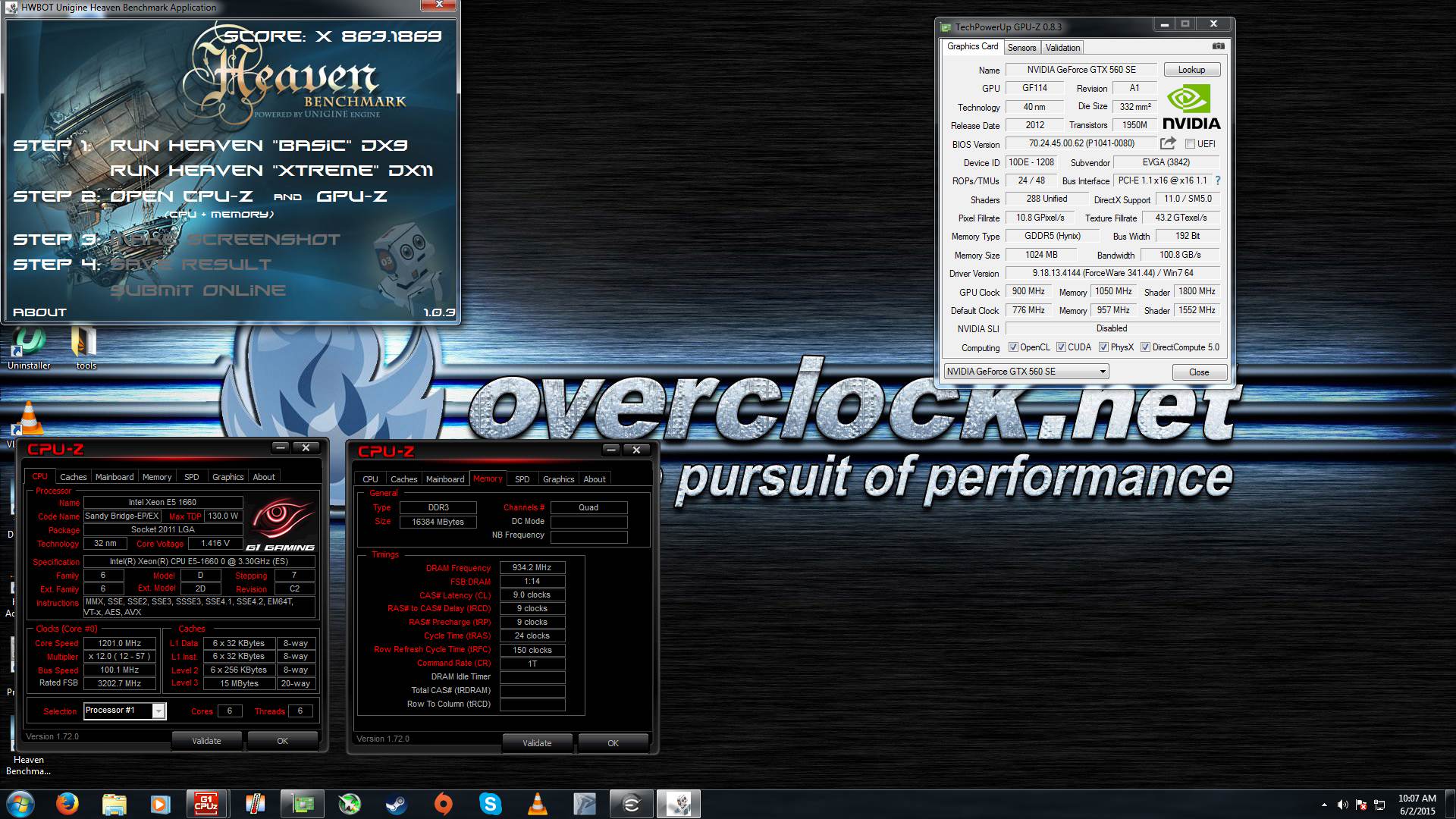Viewport: 1456px width, 819px height.
Task: Switch to the Sensors tab in GPU-Z
Action: click(1021, 48)
